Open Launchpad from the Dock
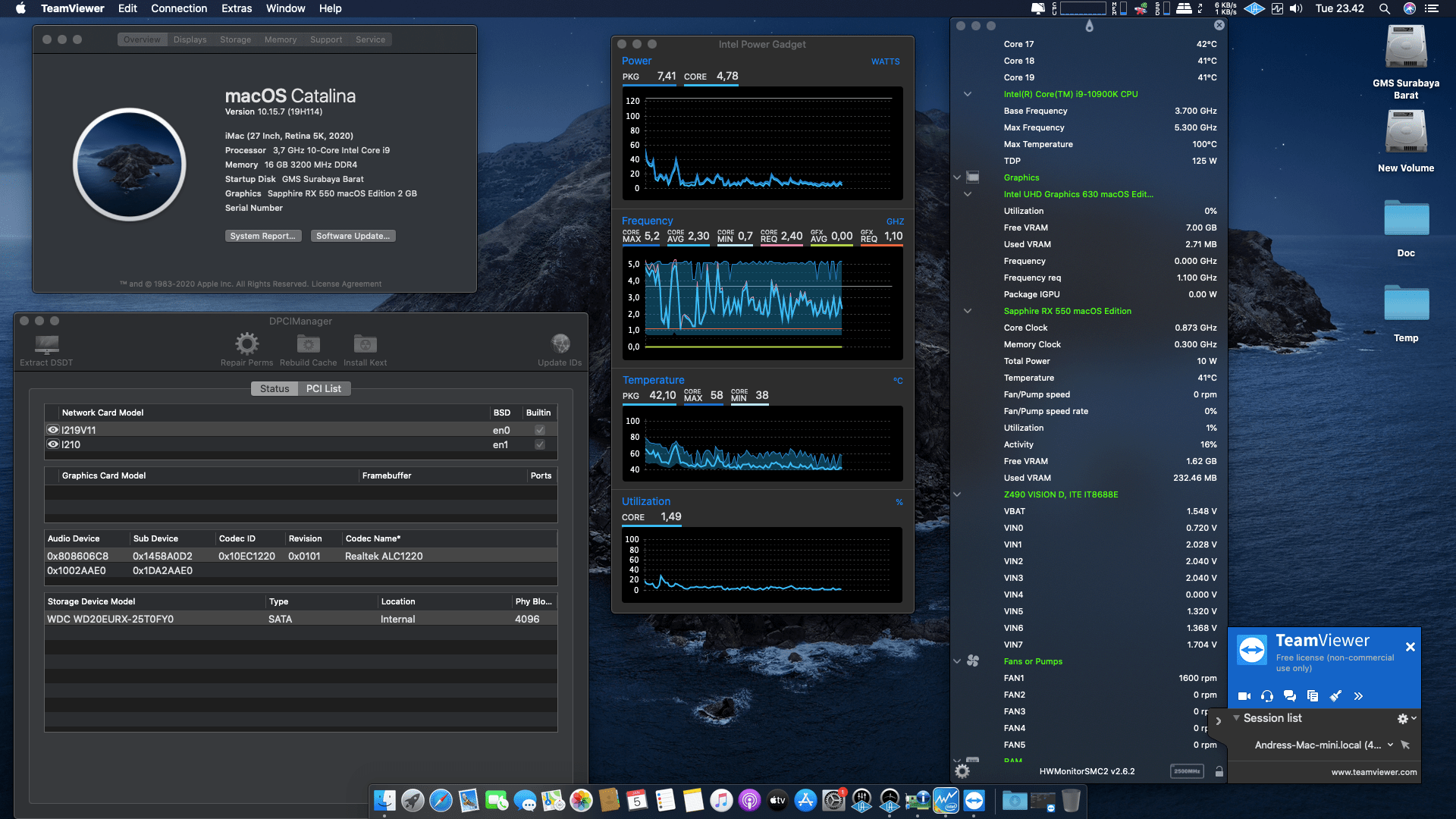The width and height of the screenshot is (1456, 819). point(413,800)
